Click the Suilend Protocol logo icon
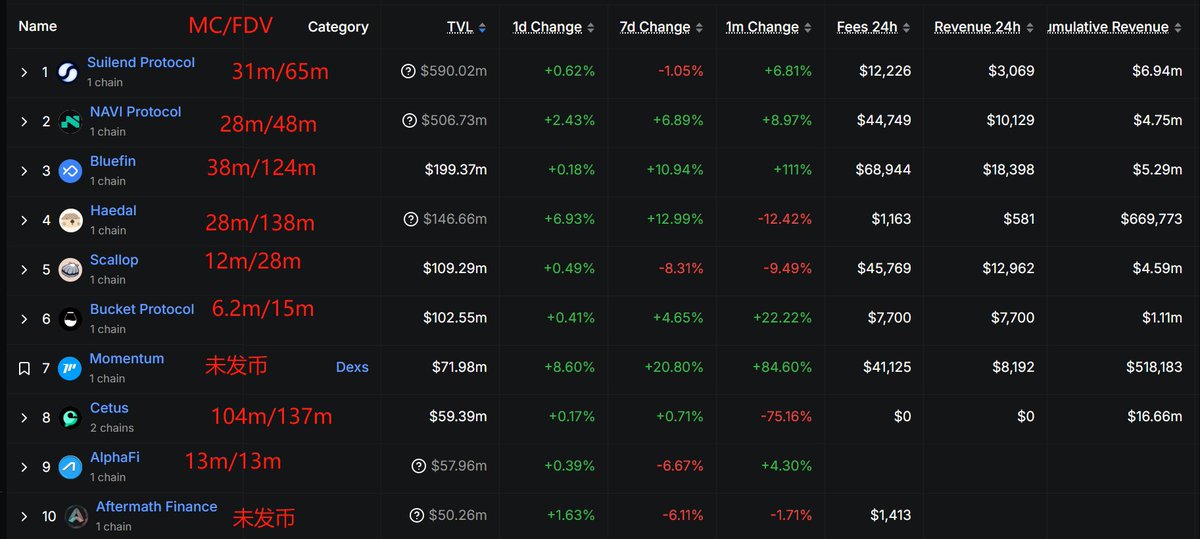The image size is (1200, 539). click(x=70, y=71)
